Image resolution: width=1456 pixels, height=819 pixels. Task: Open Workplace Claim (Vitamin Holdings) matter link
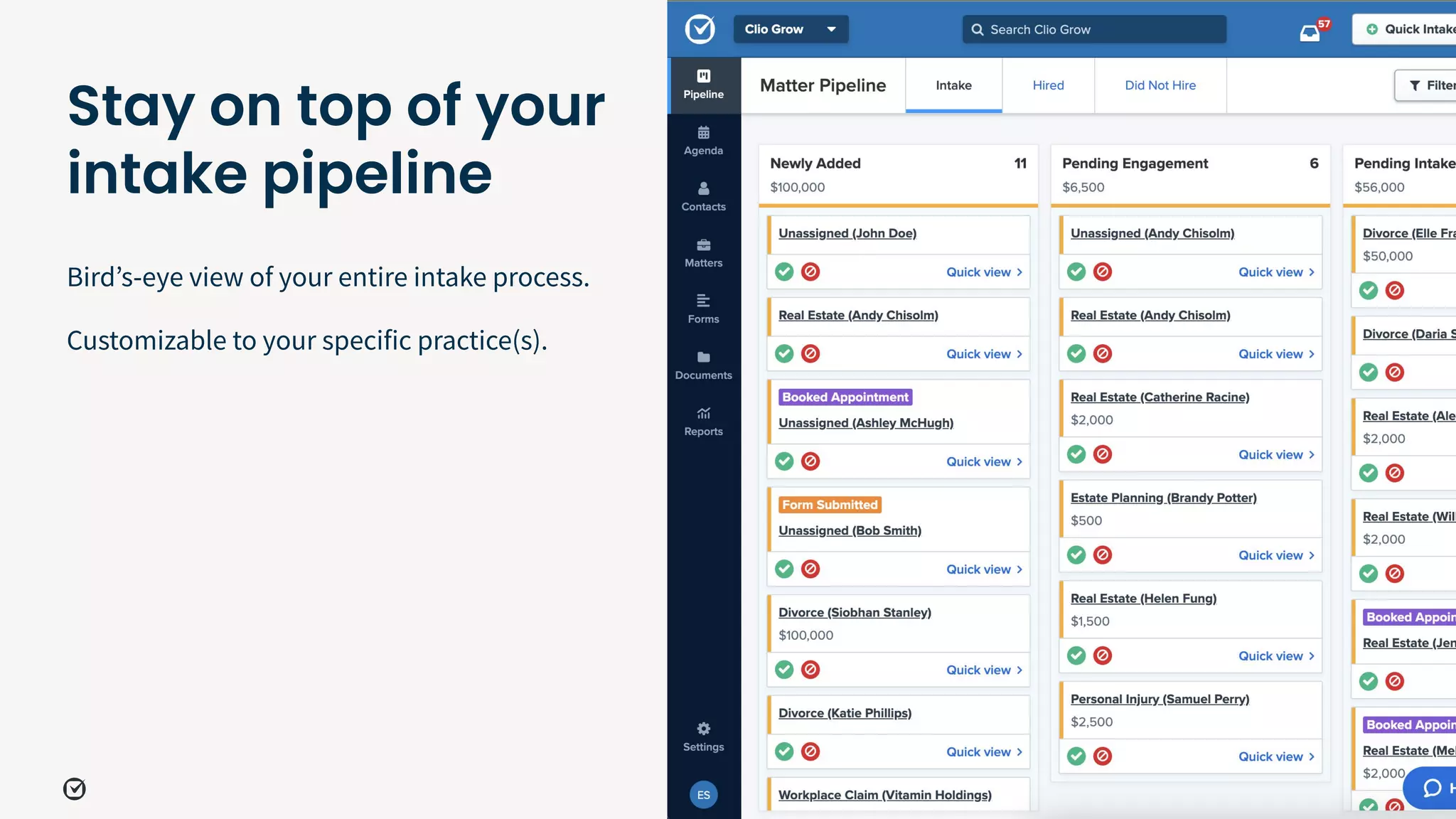click(x=885, y=795)
